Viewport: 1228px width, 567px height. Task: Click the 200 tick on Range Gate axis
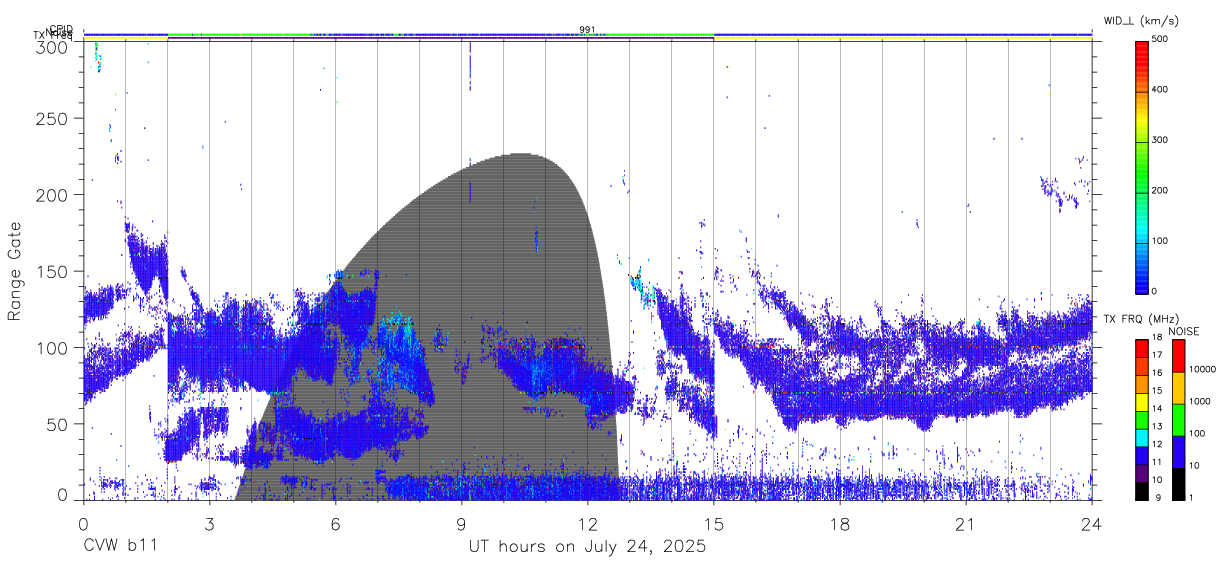pos(51,194)
